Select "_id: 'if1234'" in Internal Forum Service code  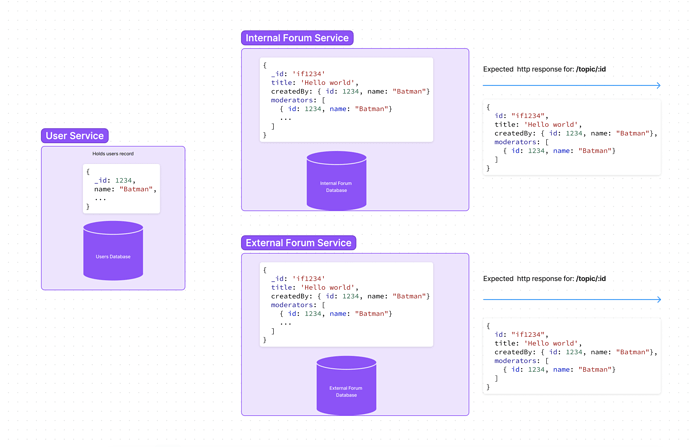[x=298, y=74]
